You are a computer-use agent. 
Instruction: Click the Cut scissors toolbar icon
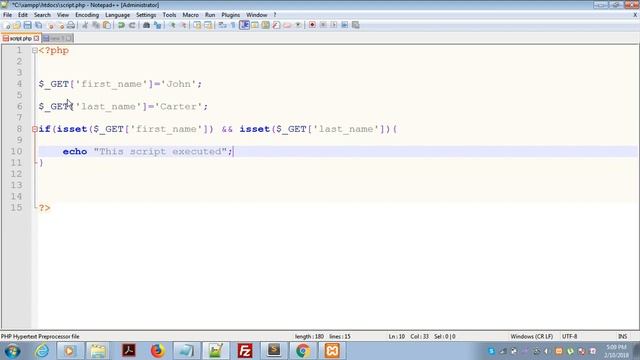click(x=85, y=25)
